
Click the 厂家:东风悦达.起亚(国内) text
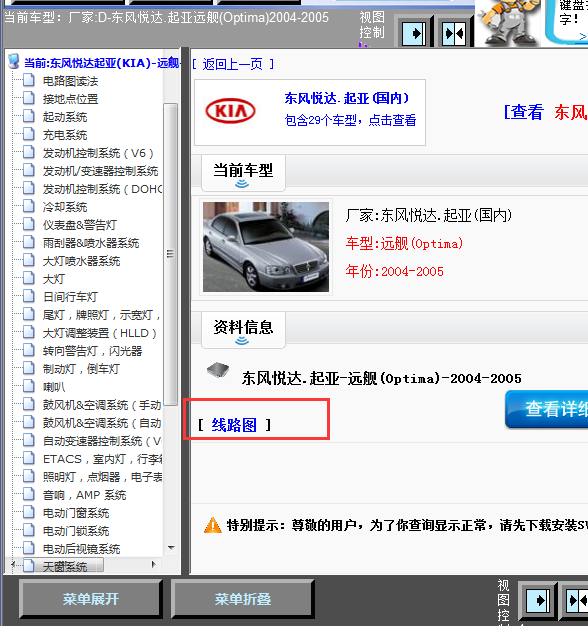pyautogui.click(x=428, y=215)
